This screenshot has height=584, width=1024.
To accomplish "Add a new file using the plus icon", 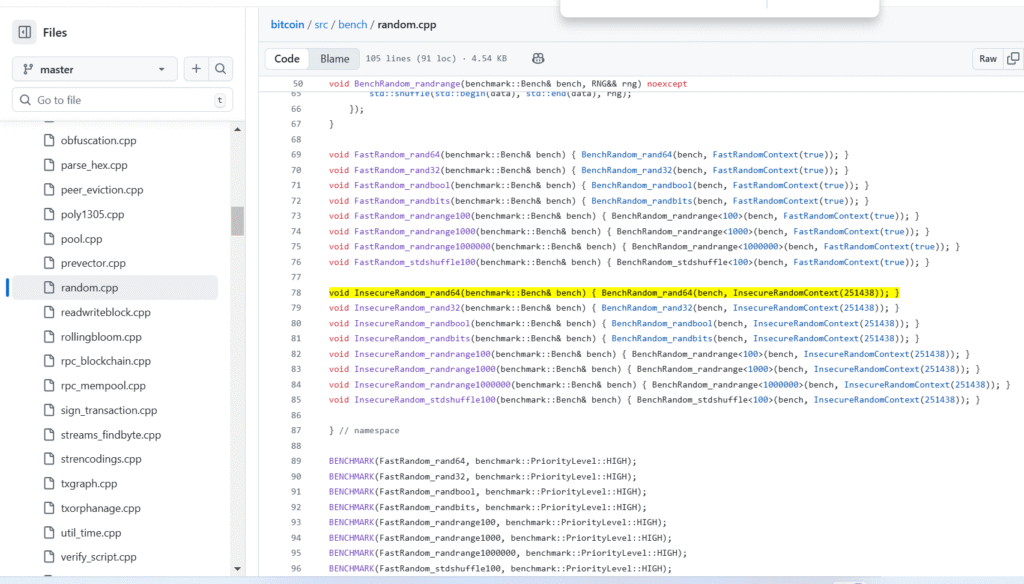I will pos(196,68).
